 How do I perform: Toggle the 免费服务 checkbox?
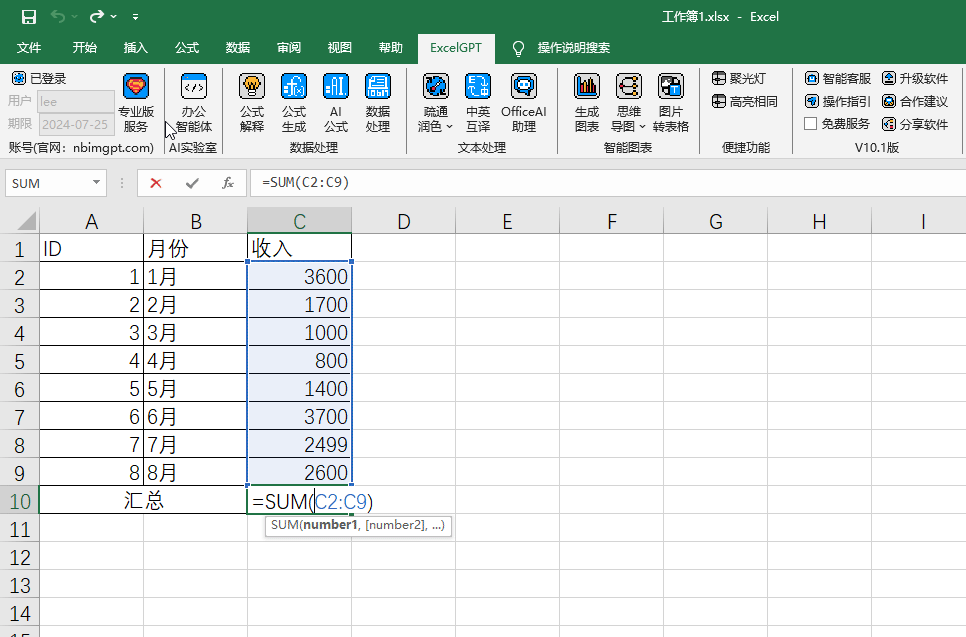(x=811, y=124)
